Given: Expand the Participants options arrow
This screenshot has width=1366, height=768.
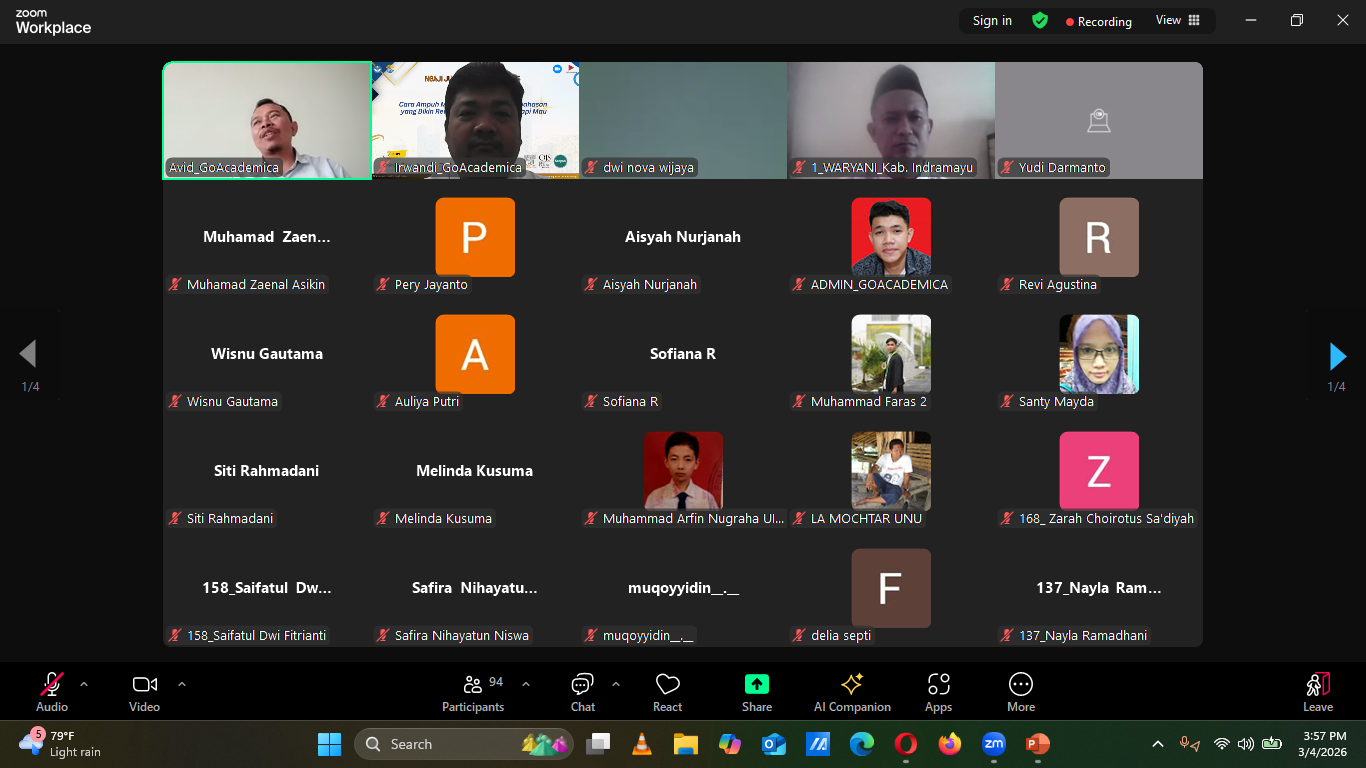Looking at the screenshot, I should pos(526,684).
